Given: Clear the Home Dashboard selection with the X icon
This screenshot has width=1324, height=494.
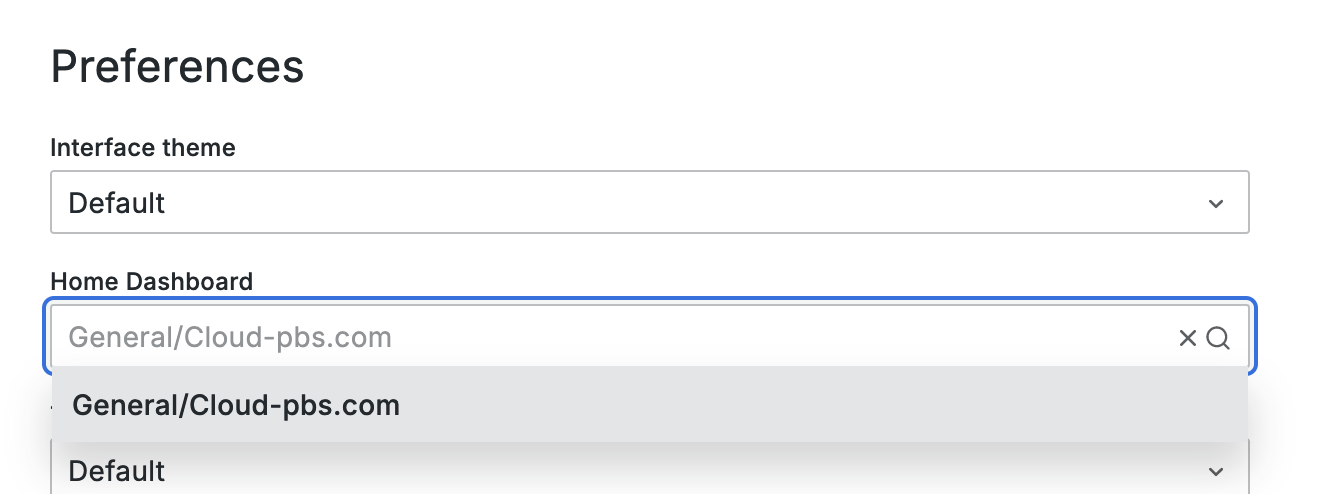Looking at the screenshot, I should tap(1187, 338).
